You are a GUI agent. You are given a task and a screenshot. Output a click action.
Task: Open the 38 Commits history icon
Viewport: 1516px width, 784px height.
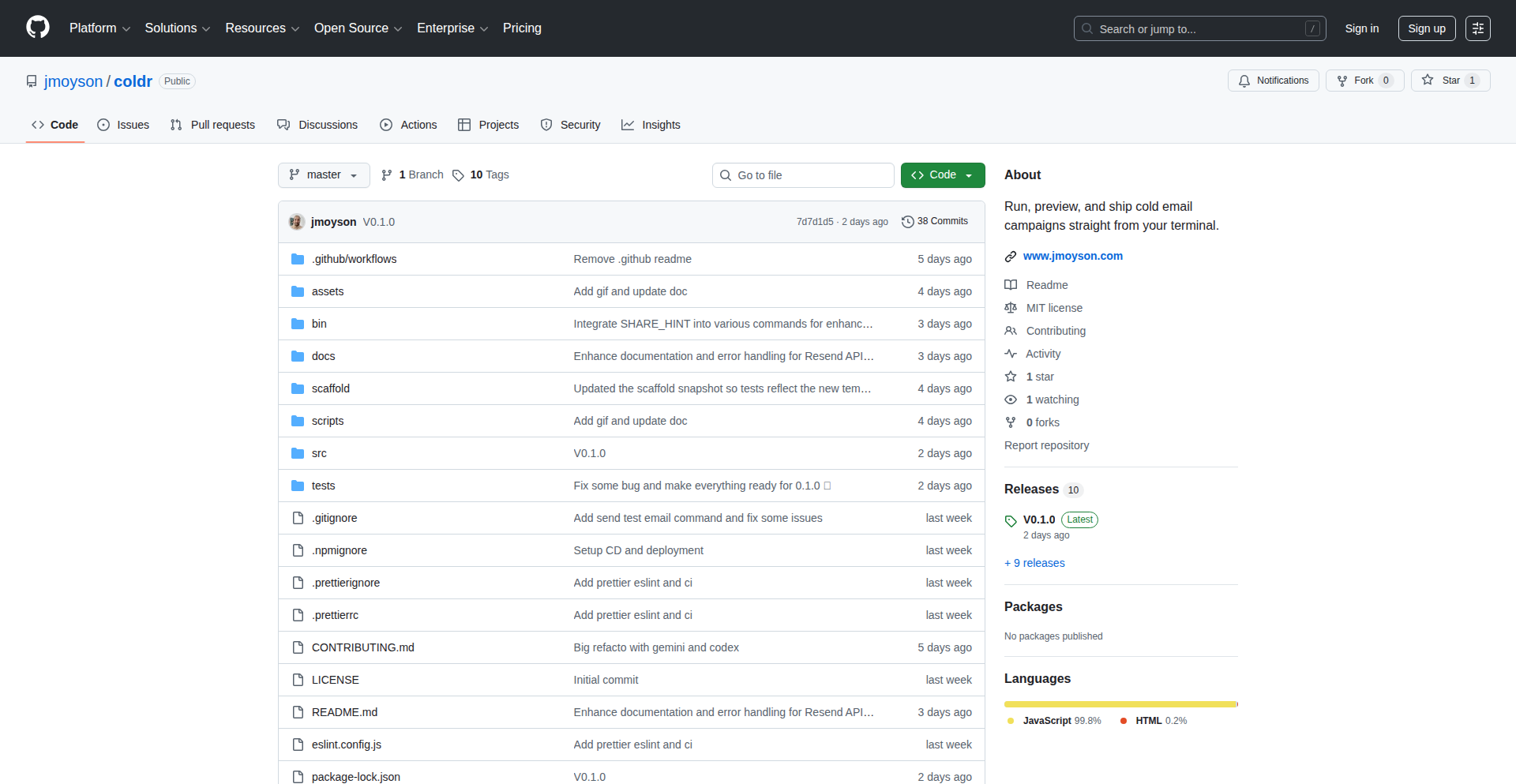(906, 221)
